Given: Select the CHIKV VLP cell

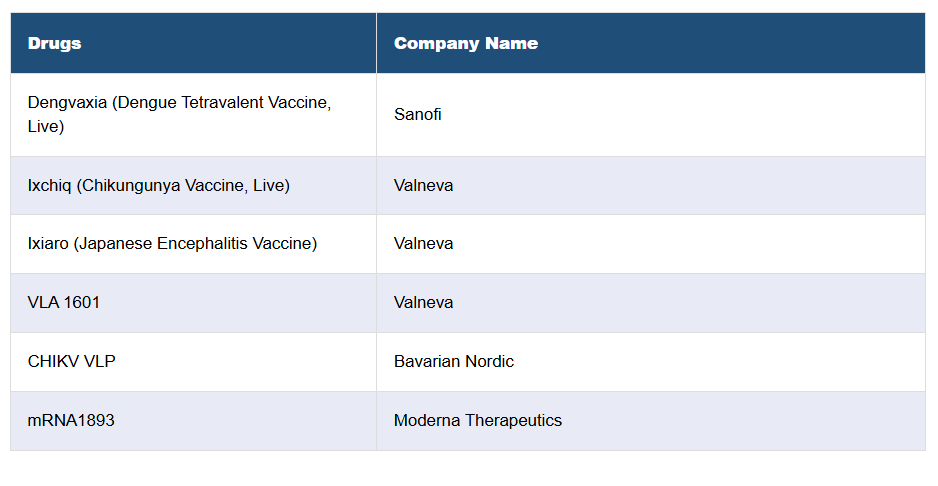Looking at the screenshot, I should [x=71, y=361].
